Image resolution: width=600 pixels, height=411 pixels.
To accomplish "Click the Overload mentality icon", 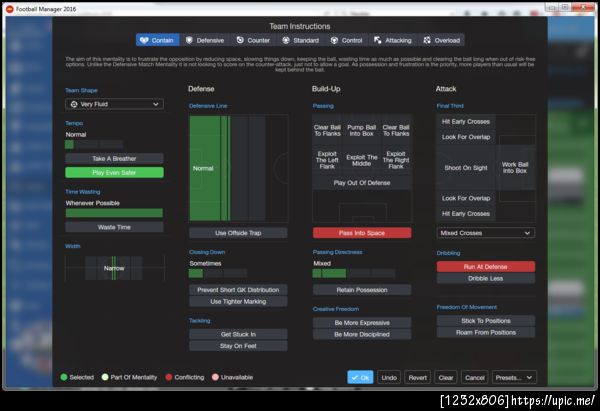I will coord(427,40).
